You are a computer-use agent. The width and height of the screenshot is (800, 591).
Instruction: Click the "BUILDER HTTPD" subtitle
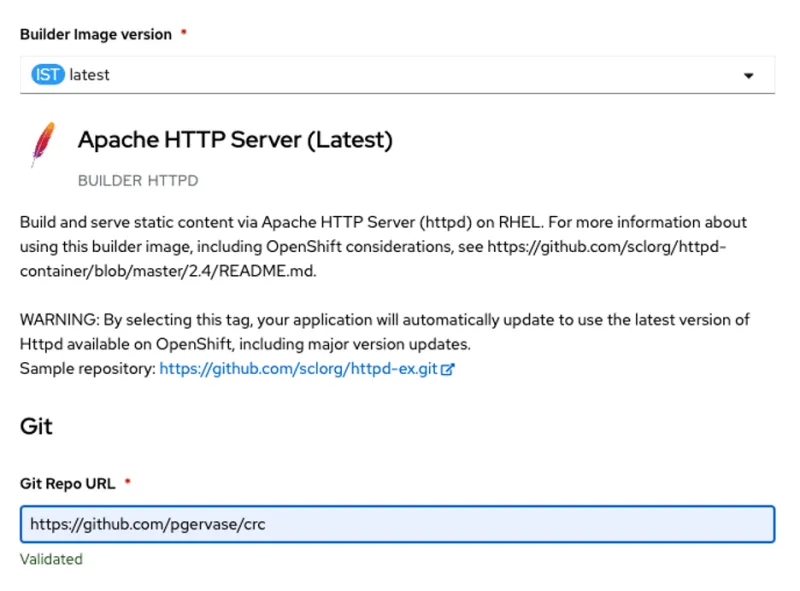[x=138, y=181]
